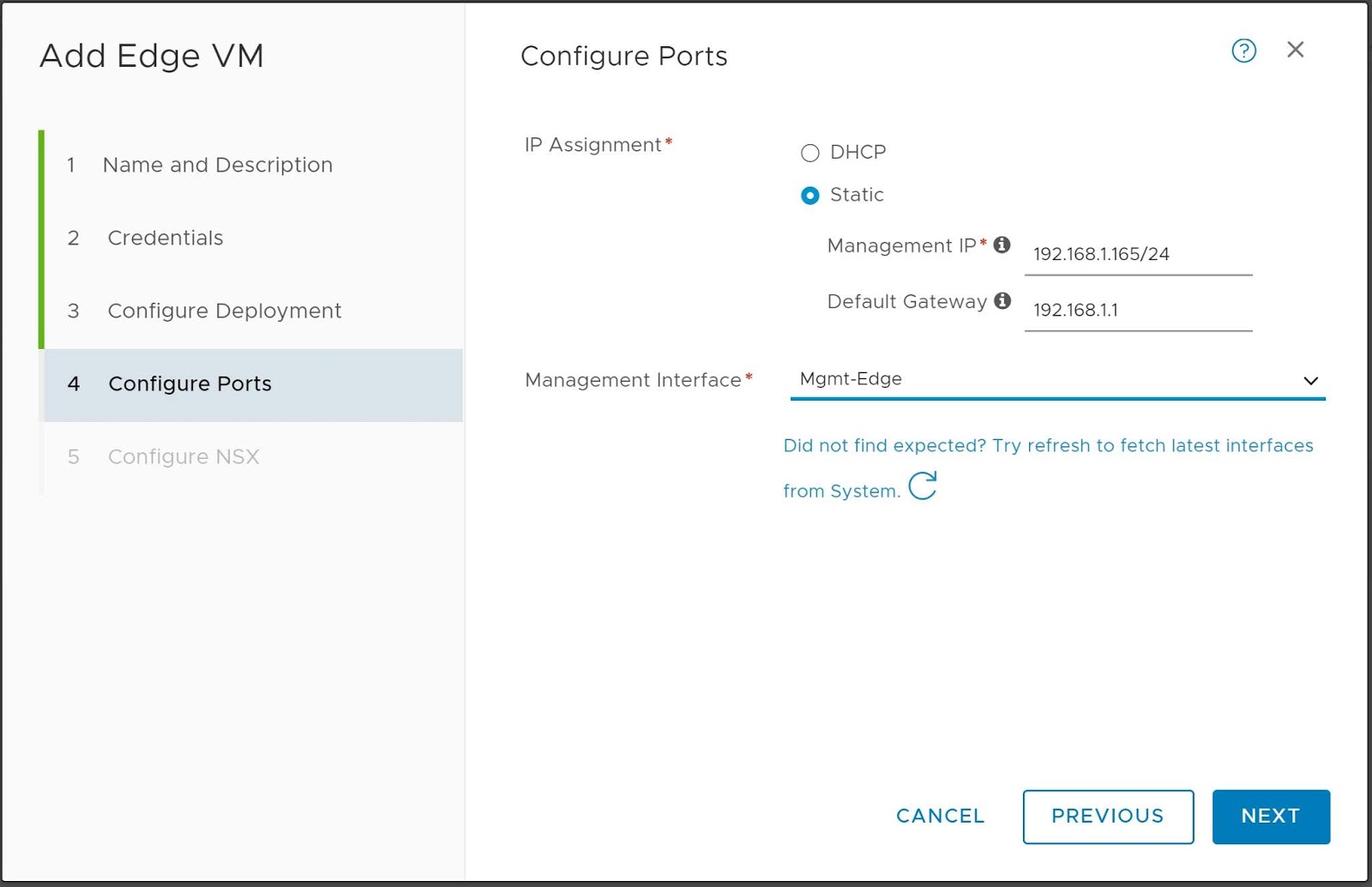Click the CANCEL button
The height and width of the screenshot is (887, 1372).
tap(940, 816)
